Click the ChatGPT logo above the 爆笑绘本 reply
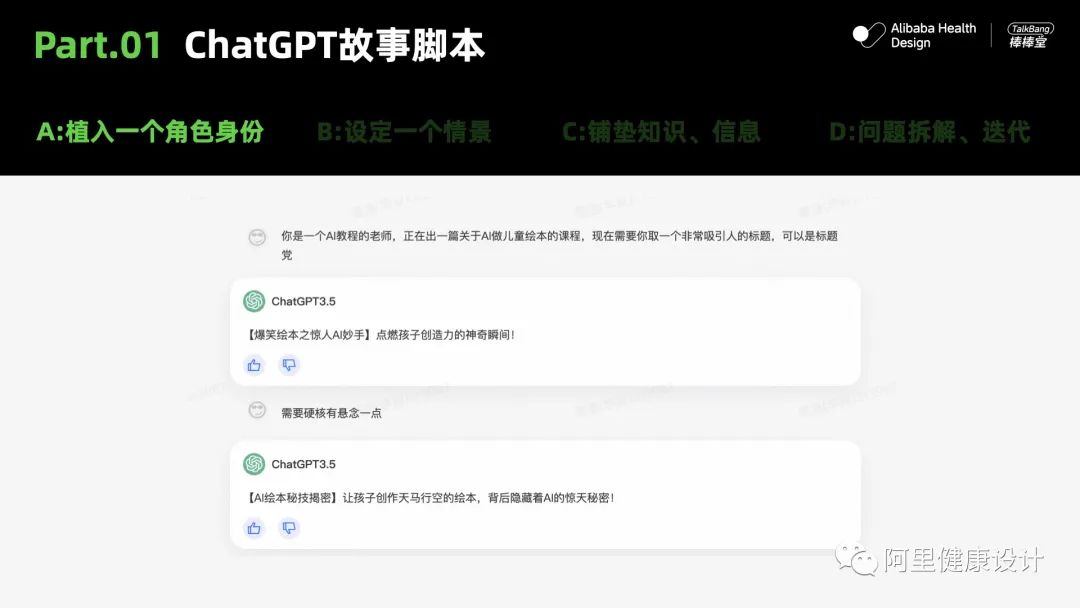The height and width of the screenshot is (608, 1080). pyautogui.click(x=254, y=301)
